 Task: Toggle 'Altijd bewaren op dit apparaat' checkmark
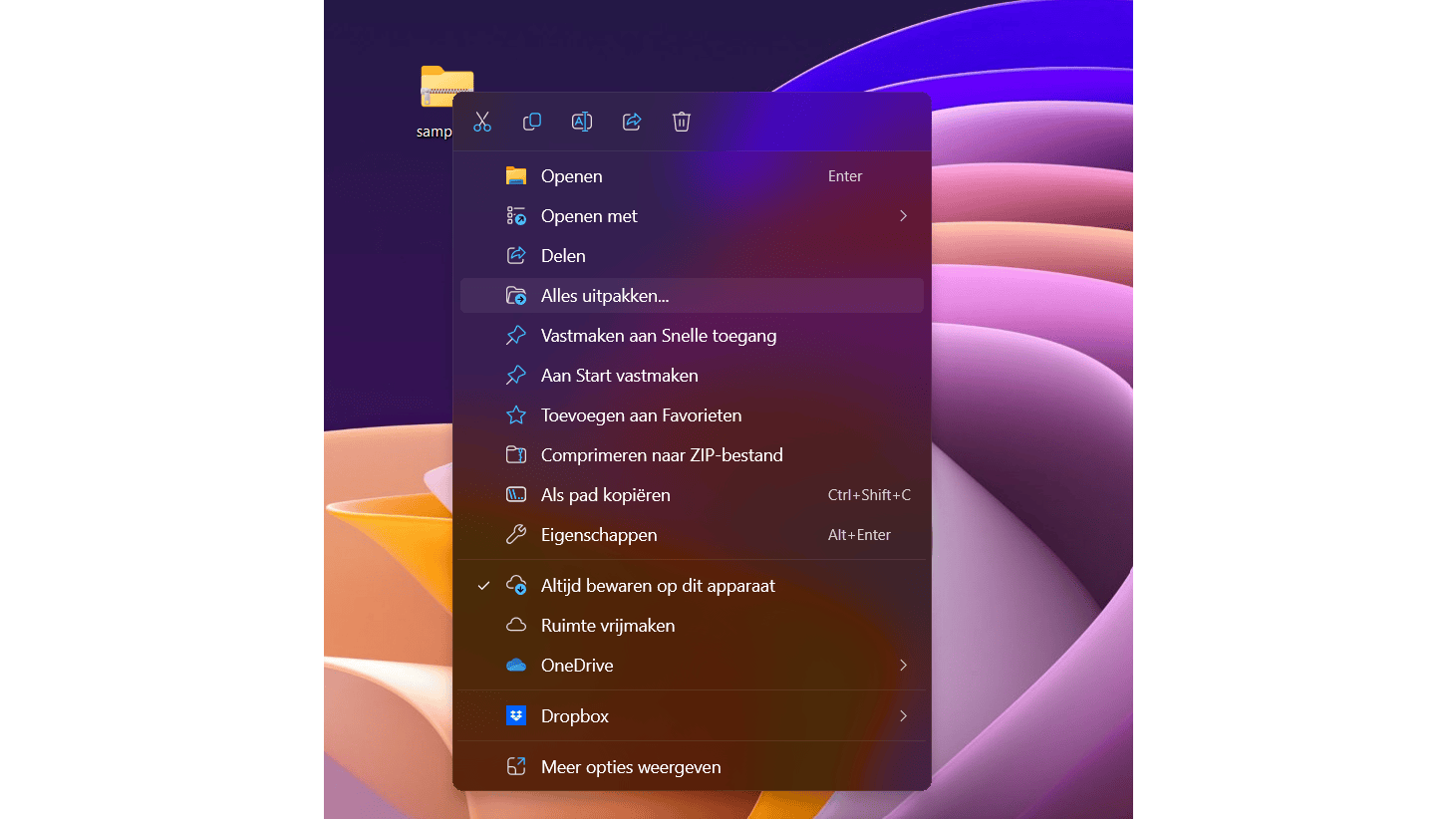[483, 585]
